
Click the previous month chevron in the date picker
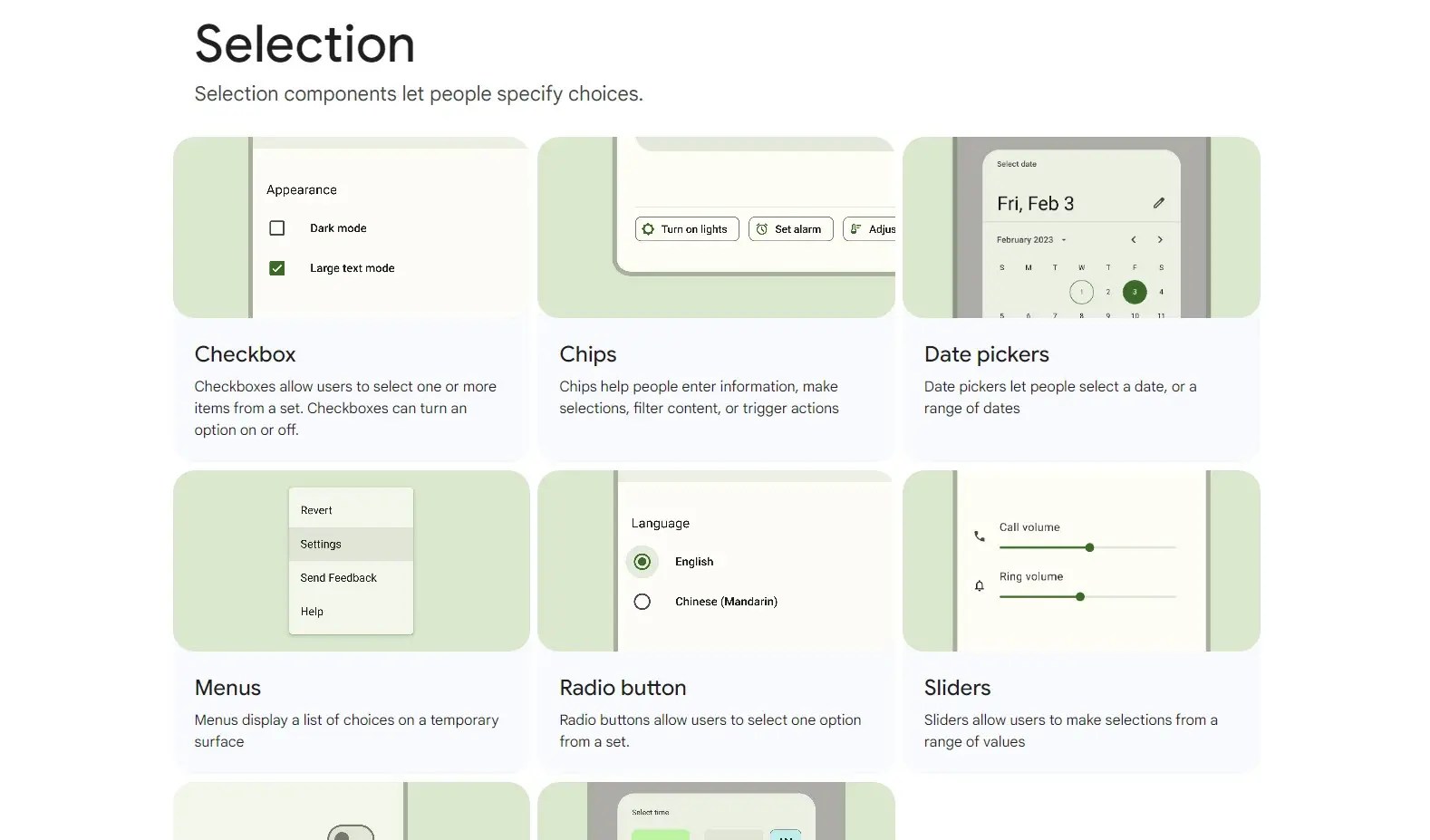point(1133,240)
